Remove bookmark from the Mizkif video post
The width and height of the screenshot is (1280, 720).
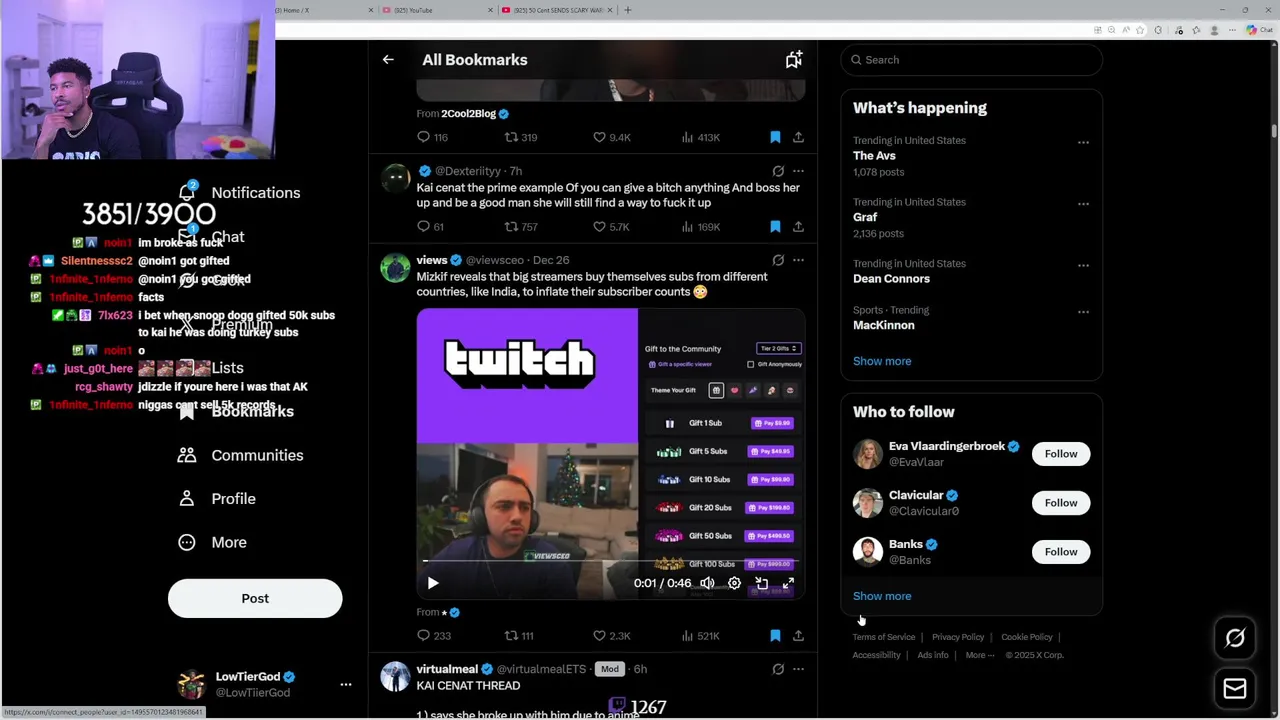(x=775, y=636)
